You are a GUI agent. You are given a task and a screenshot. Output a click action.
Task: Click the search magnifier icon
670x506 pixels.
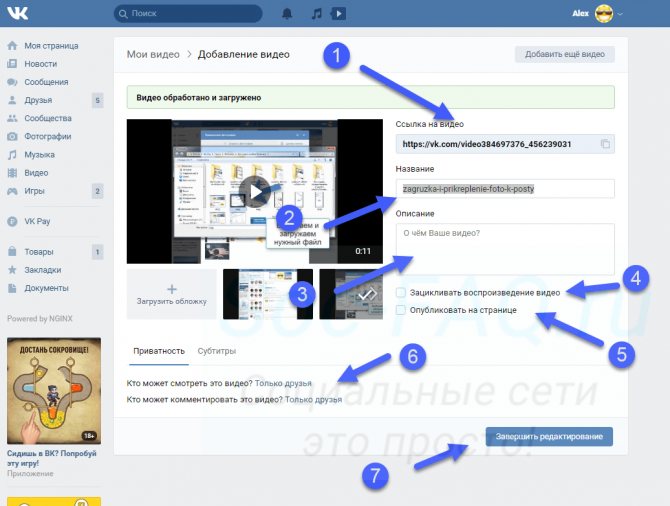tap(123, 14)
